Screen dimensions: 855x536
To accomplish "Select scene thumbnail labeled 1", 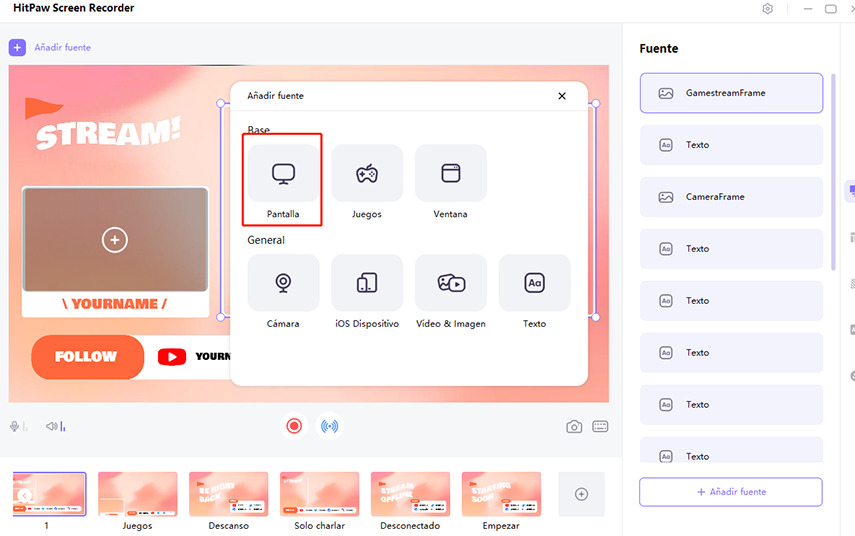I will pos(49,494).
